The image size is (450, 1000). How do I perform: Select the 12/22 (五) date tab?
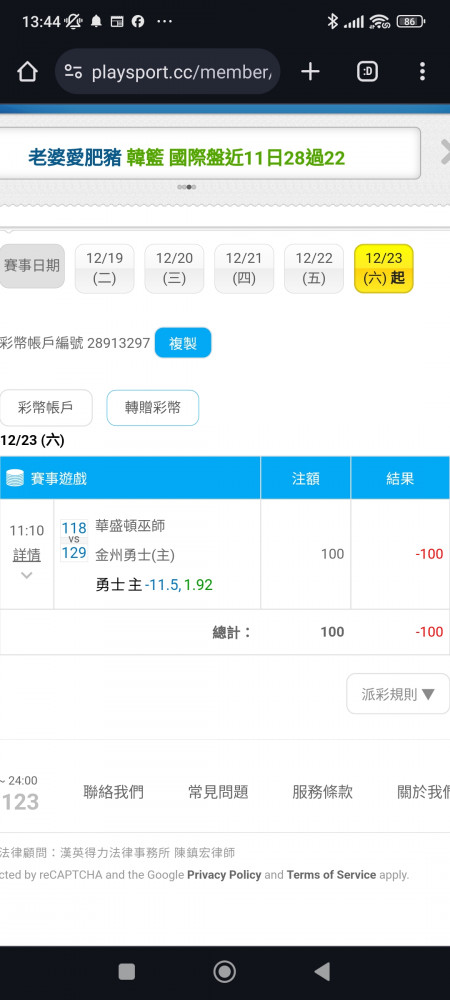(314, 268)
